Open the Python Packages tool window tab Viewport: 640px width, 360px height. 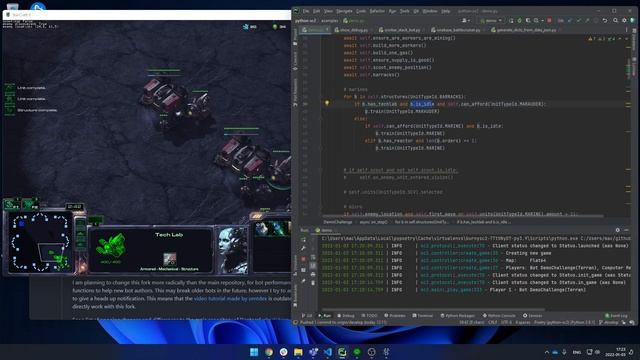(x=457, y=316)
